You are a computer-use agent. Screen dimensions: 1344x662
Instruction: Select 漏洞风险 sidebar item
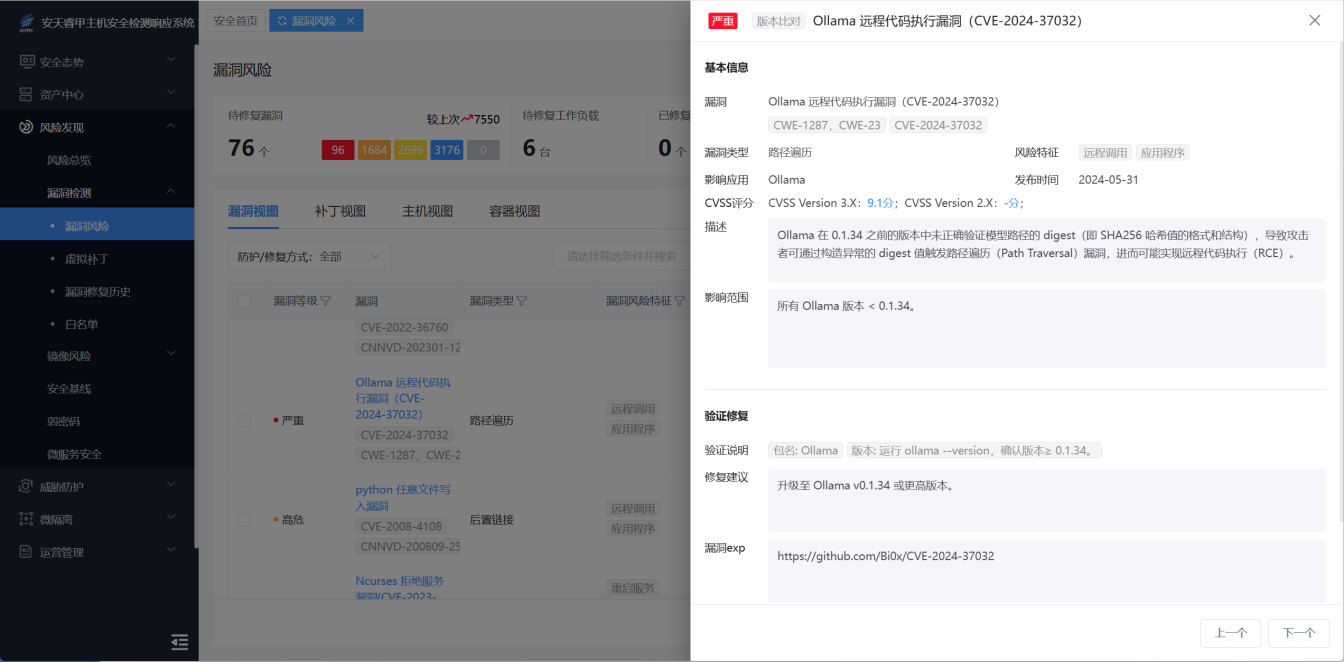(x=97, y=225)
